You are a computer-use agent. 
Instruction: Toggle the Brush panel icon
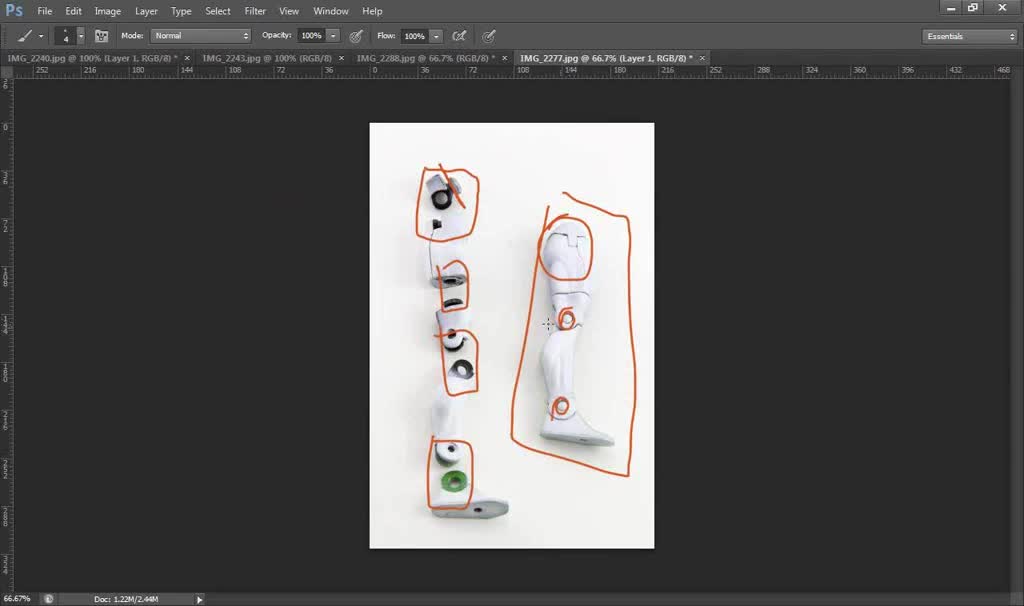[x=101, y=36]
